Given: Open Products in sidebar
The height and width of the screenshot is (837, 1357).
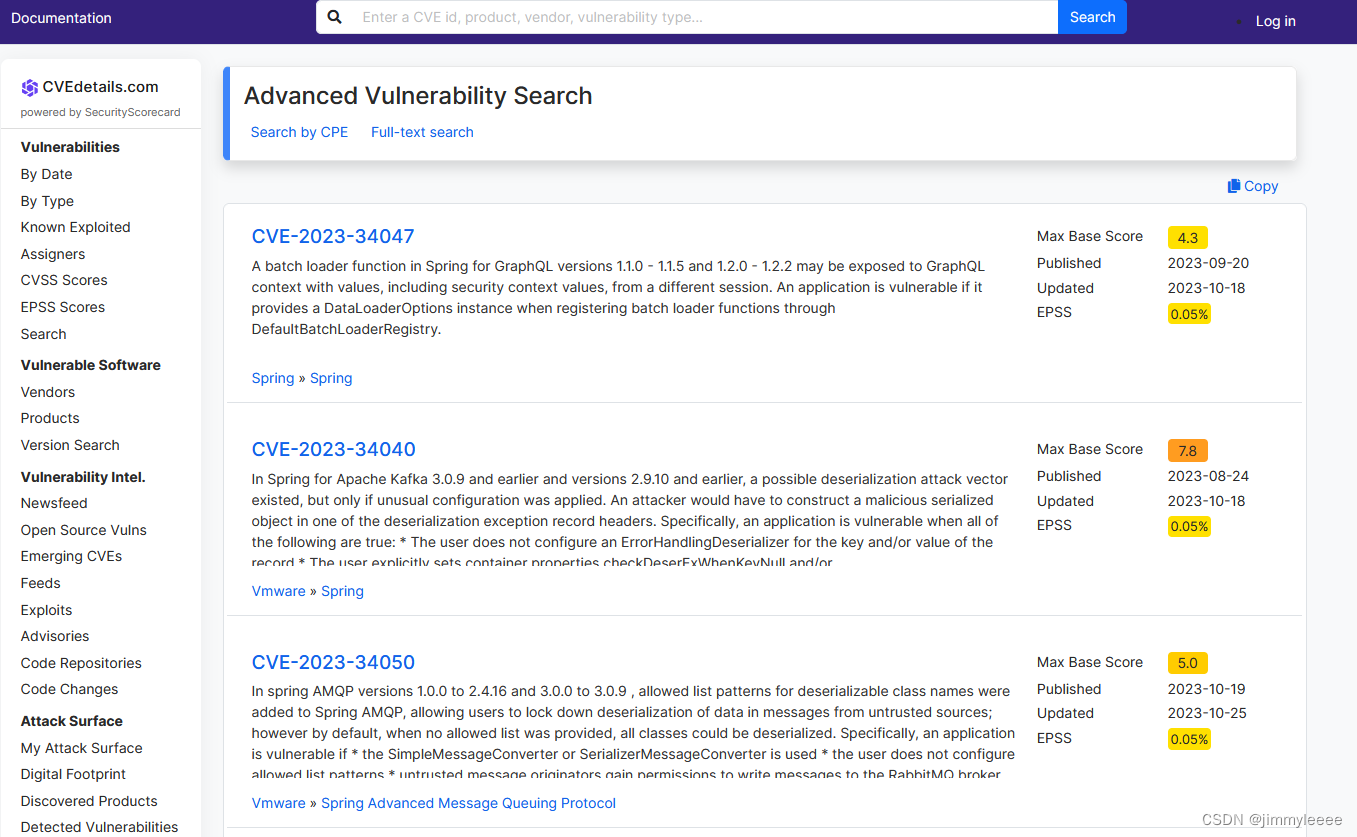Looking at the screenshot, I should coord(50,418).
